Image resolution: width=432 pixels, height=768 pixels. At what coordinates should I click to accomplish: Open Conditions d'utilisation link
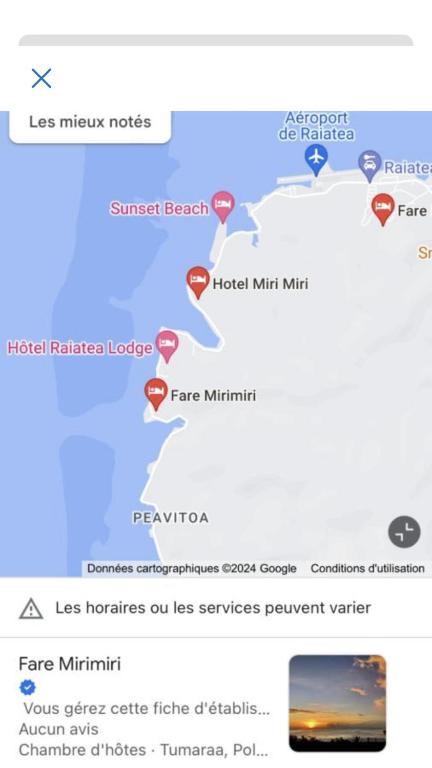tap(367, 569)
